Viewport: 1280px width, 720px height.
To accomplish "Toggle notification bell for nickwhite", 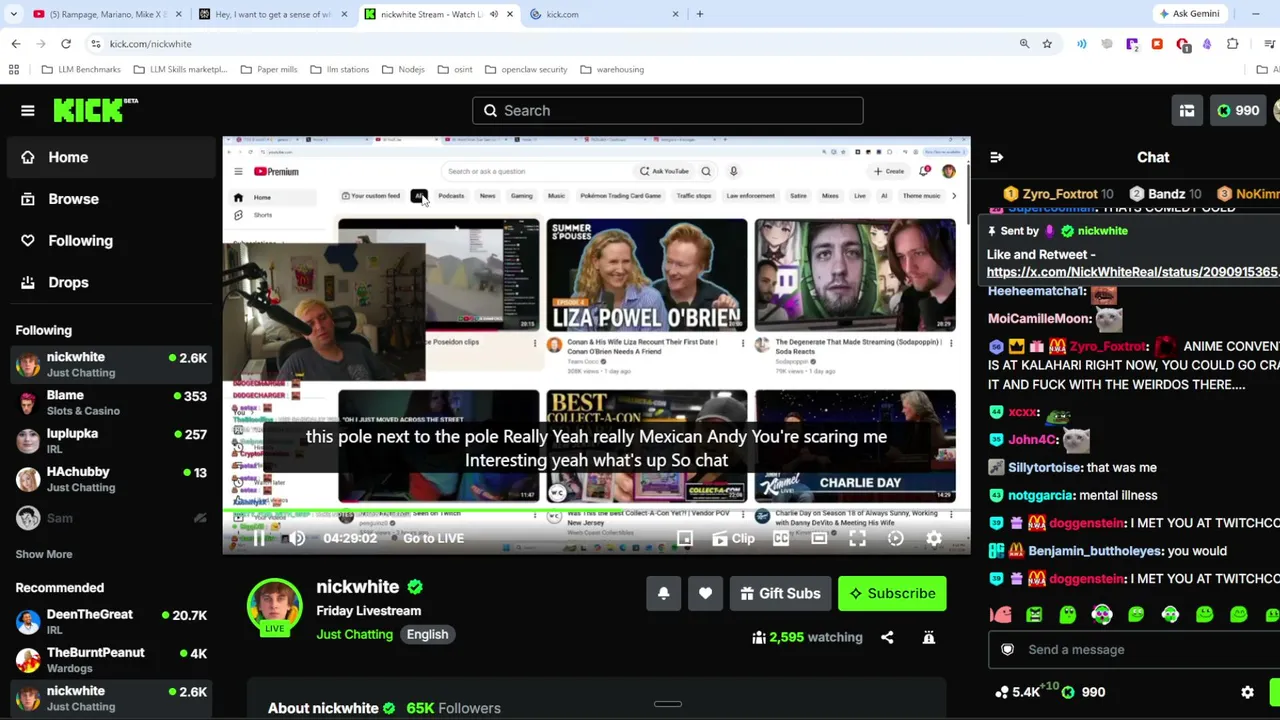I will [663, 593].
